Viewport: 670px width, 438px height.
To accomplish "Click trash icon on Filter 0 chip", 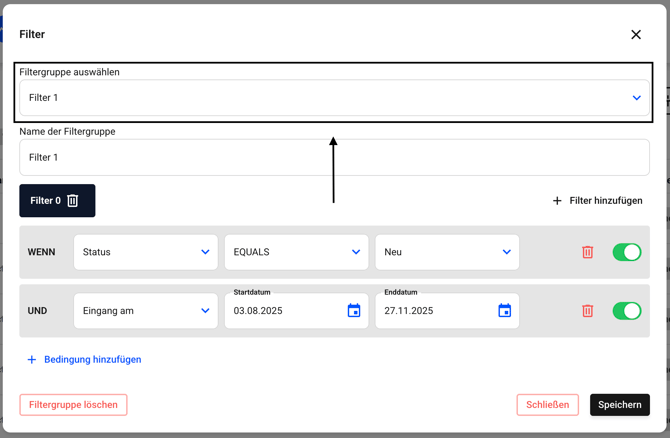I will tap(73, 201).
